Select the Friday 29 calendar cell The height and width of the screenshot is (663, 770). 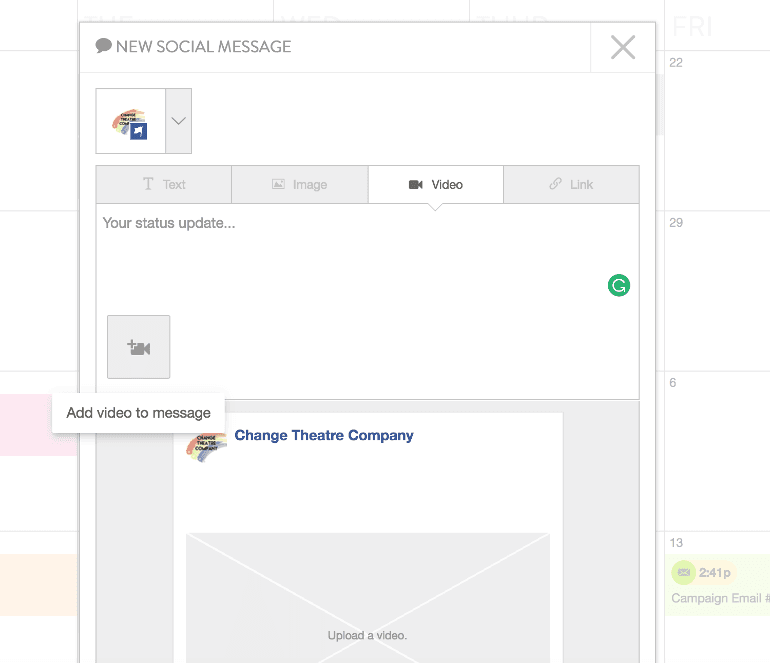click(x=716, y=290)
